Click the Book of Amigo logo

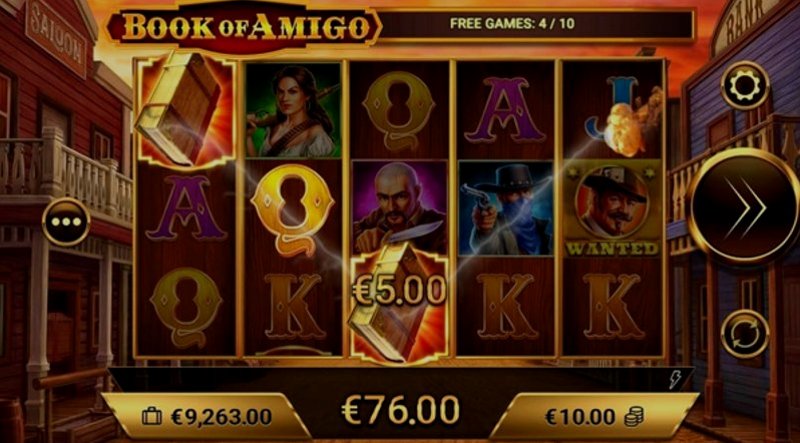[244, 27]
